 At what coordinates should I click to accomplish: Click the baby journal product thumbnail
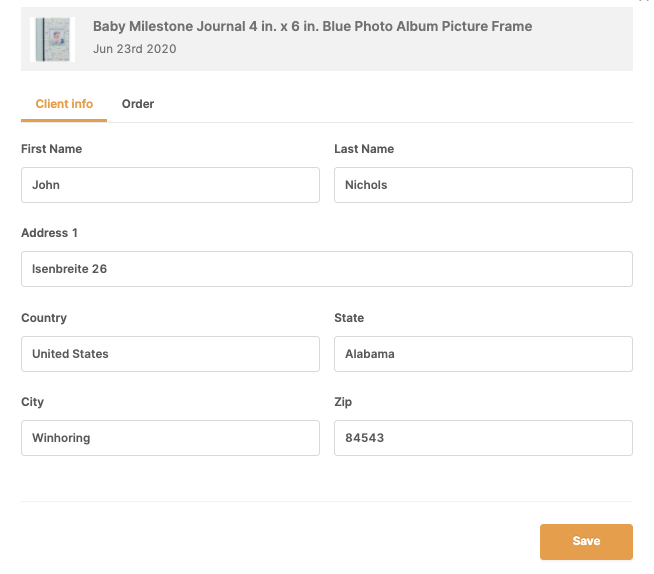click(53, 39)
